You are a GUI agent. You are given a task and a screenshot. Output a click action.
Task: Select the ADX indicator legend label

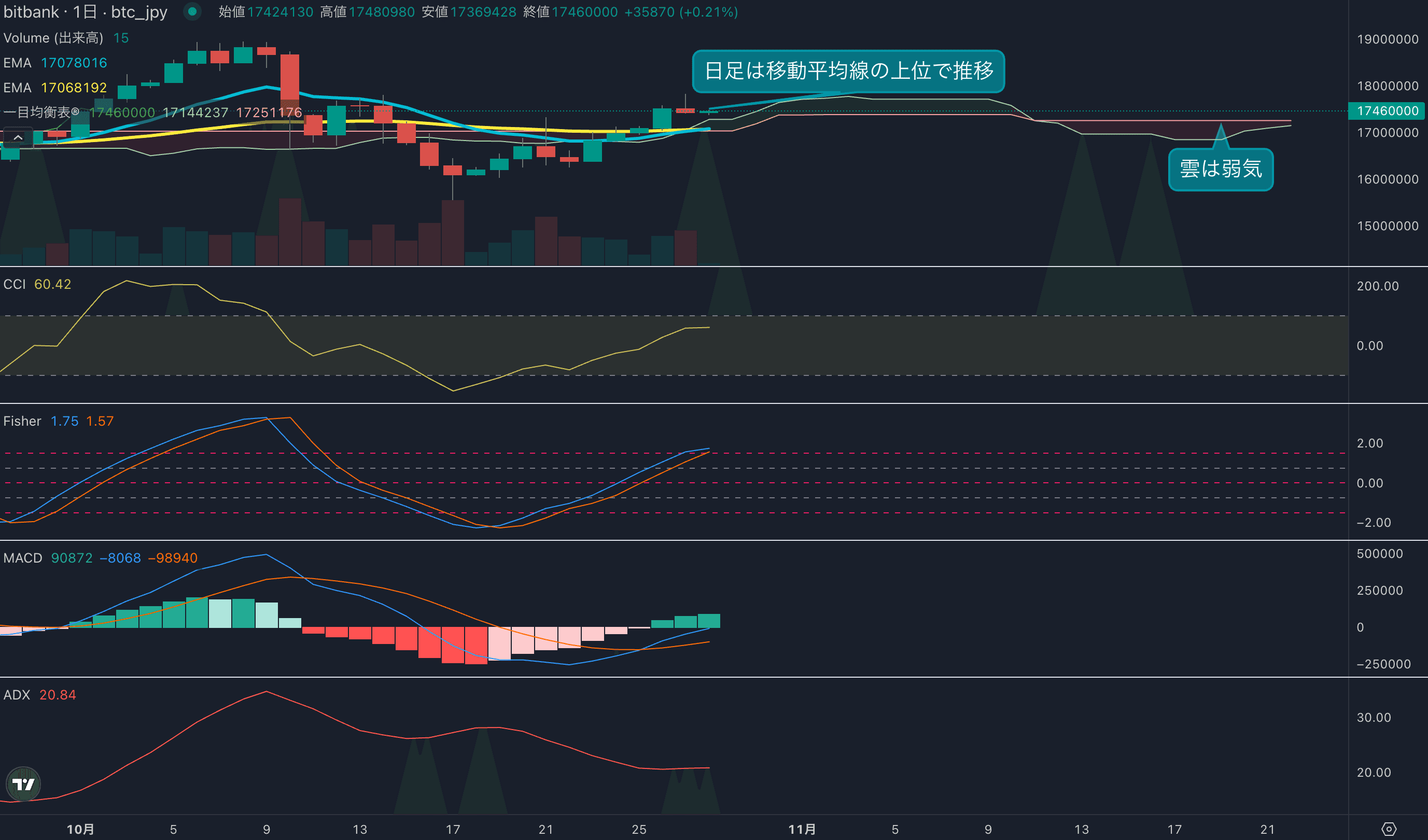click(x=17, y=695)
